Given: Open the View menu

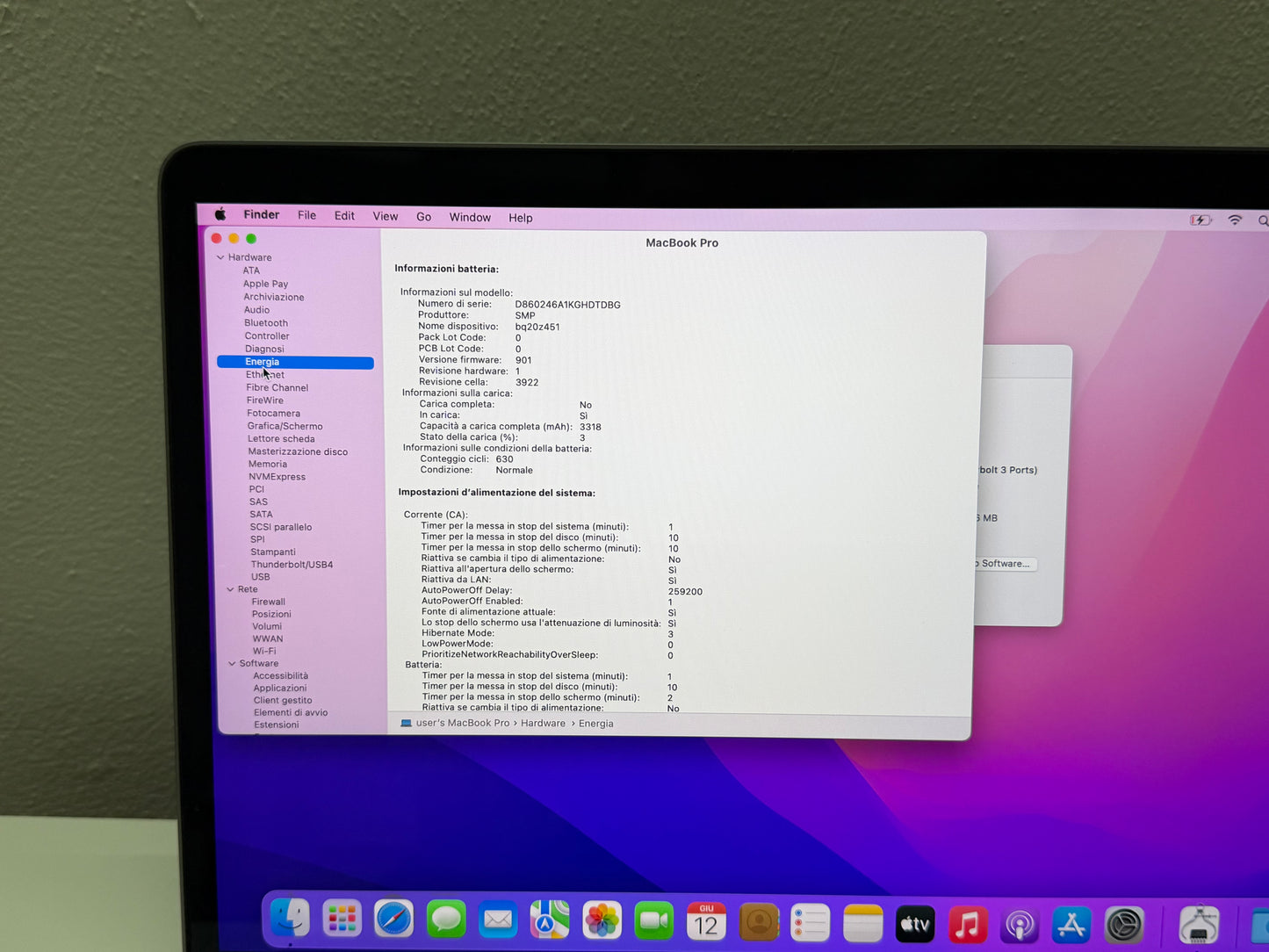Looking at the screenshot, I should point(385,216).
